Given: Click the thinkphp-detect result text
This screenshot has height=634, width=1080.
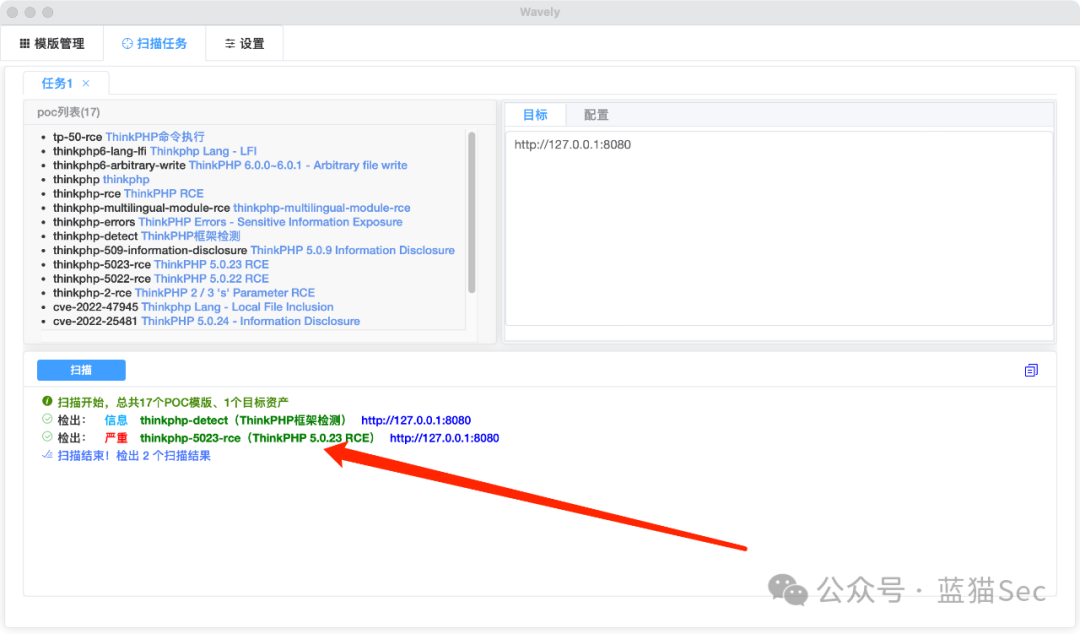Looking at the screenshot, I should pyautogui.click(x=244, y=420).
